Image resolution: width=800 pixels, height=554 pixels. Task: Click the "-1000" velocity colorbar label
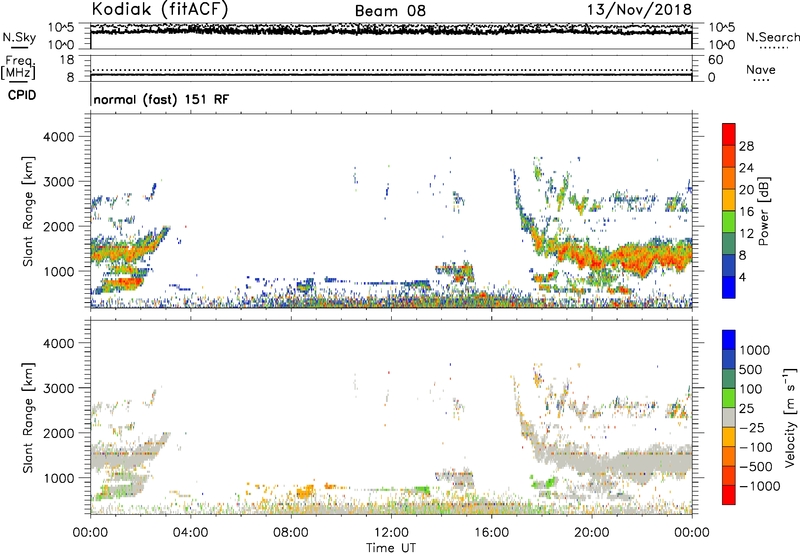[759, 486]
